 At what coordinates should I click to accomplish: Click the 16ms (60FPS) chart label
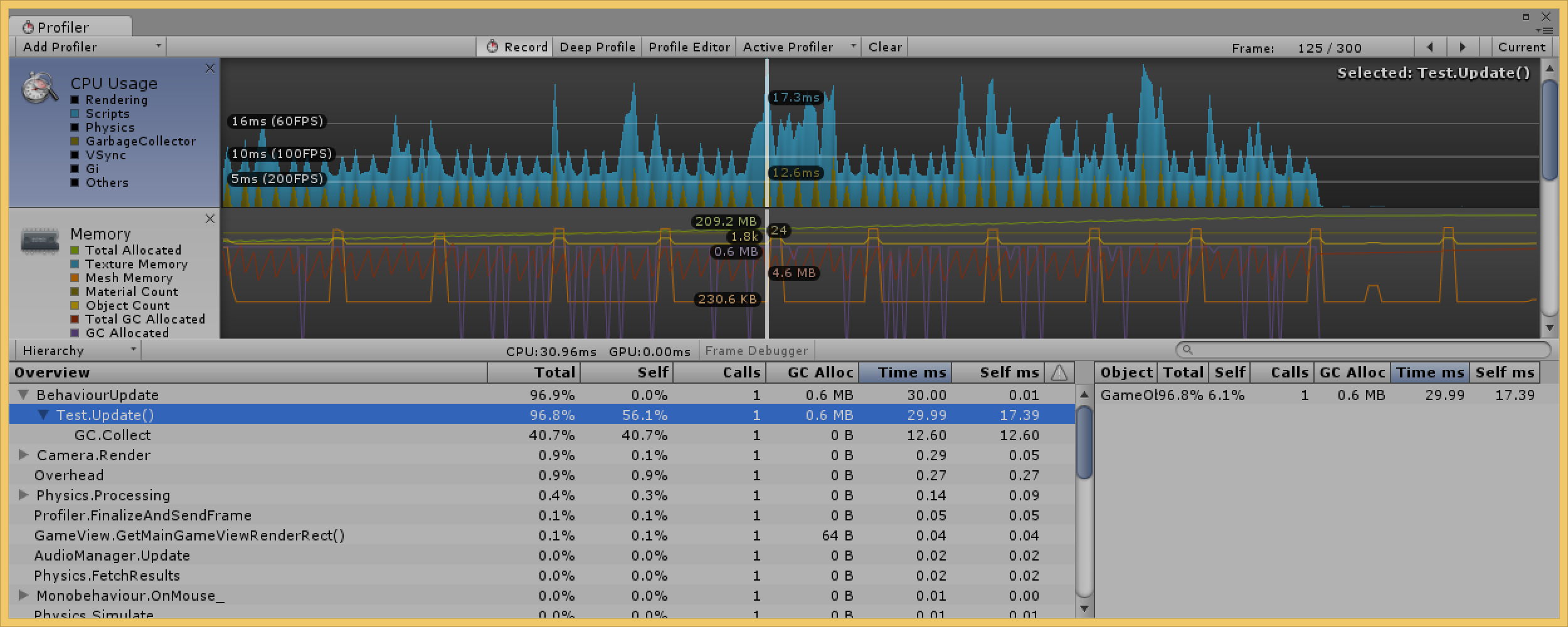277,121
